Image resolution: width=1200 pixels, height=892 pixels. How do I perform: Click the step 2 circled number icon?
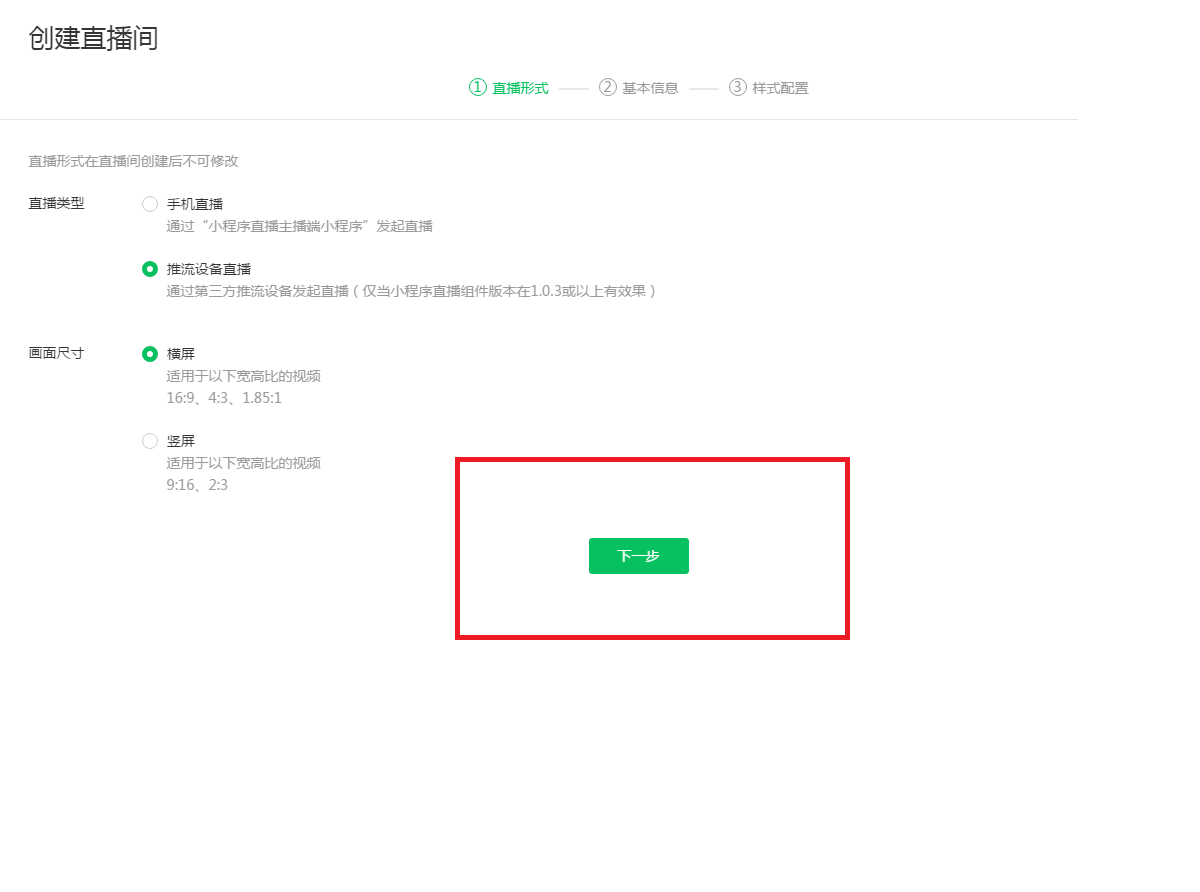coord(607,87)
